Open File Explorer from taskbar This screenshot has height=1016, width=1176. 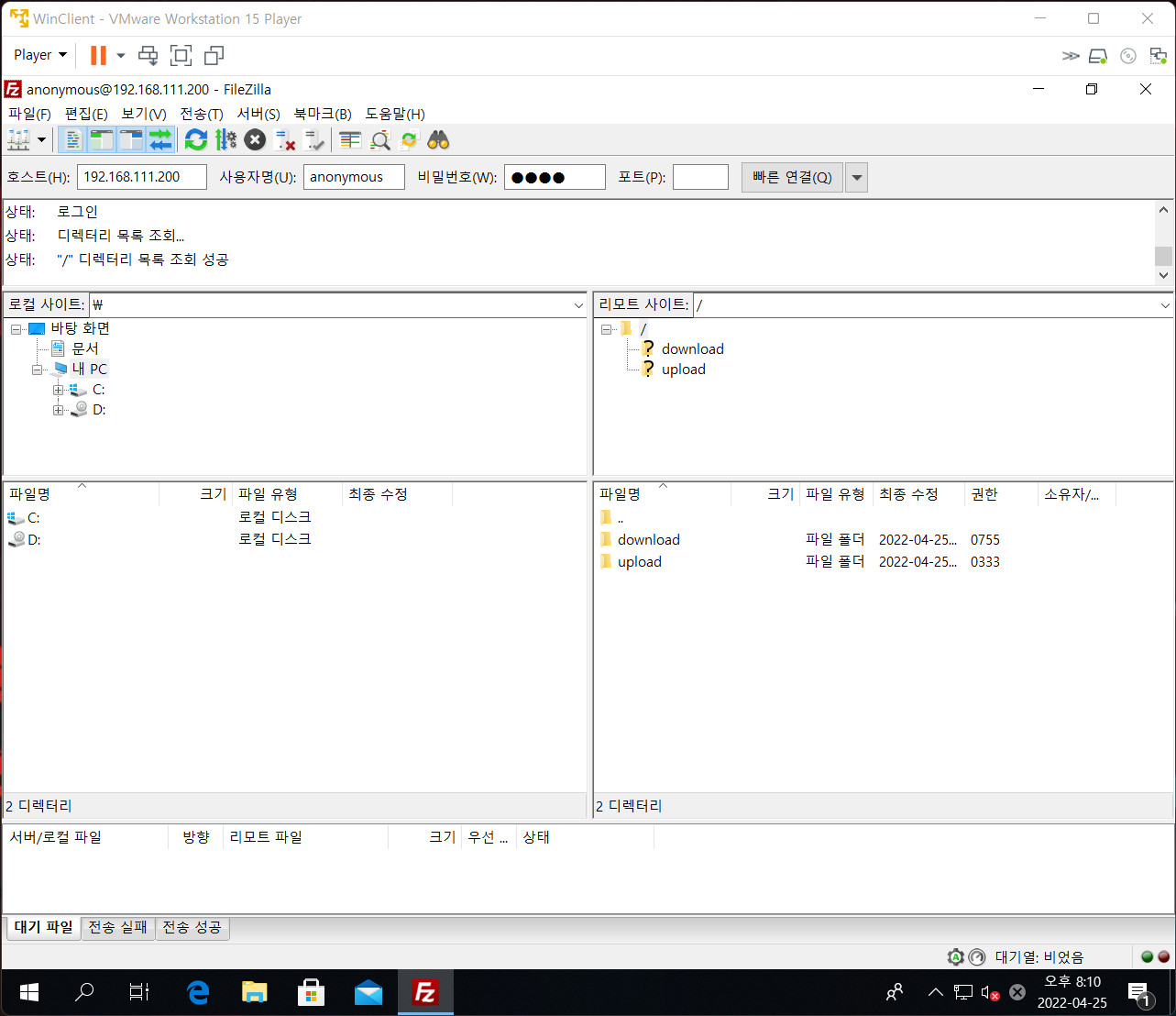[x=254, y=991]
